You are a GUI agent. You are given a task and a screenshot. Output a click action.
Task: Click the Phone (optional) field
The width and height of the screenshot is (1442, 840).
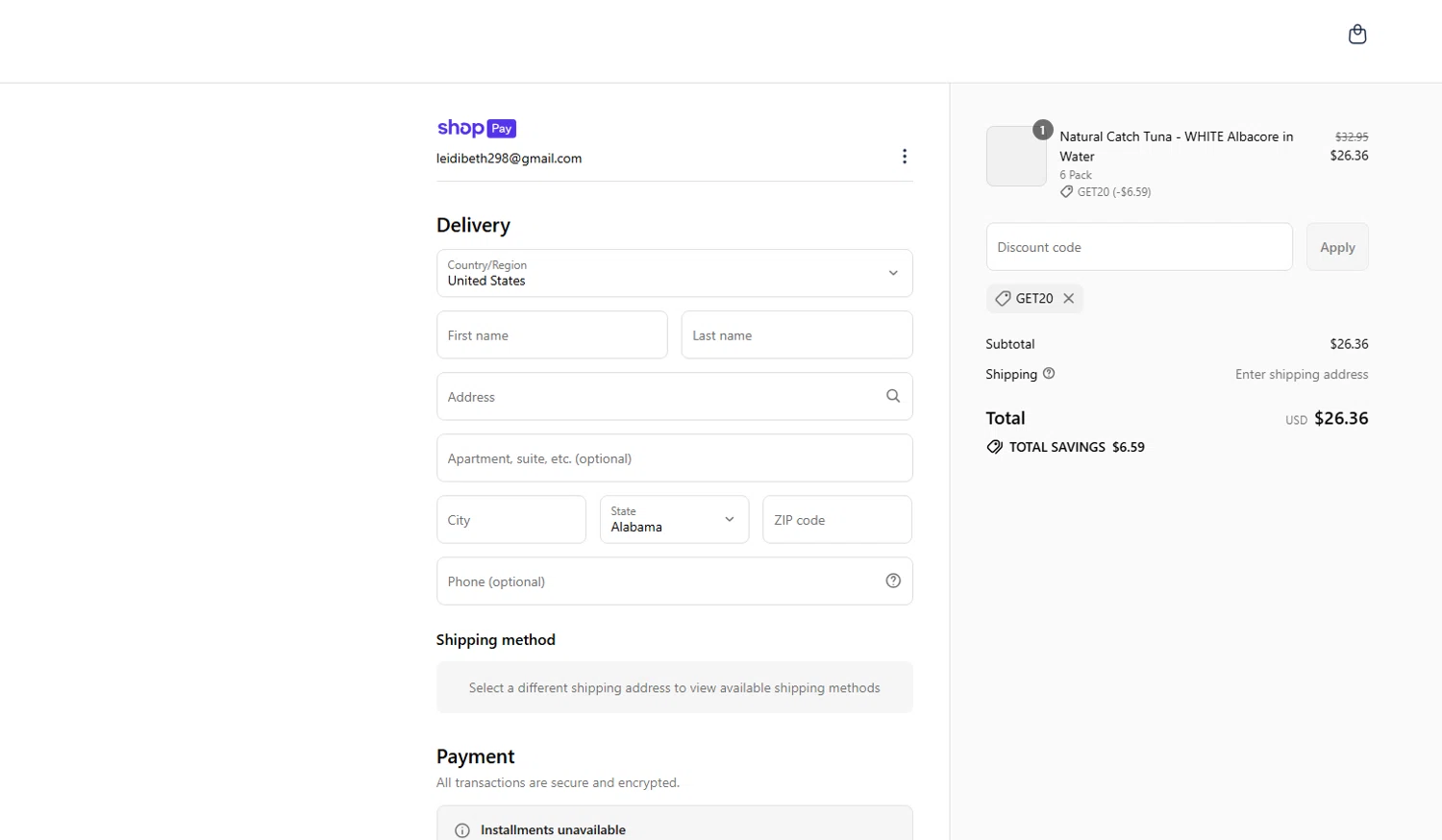[x=674, y=581]
